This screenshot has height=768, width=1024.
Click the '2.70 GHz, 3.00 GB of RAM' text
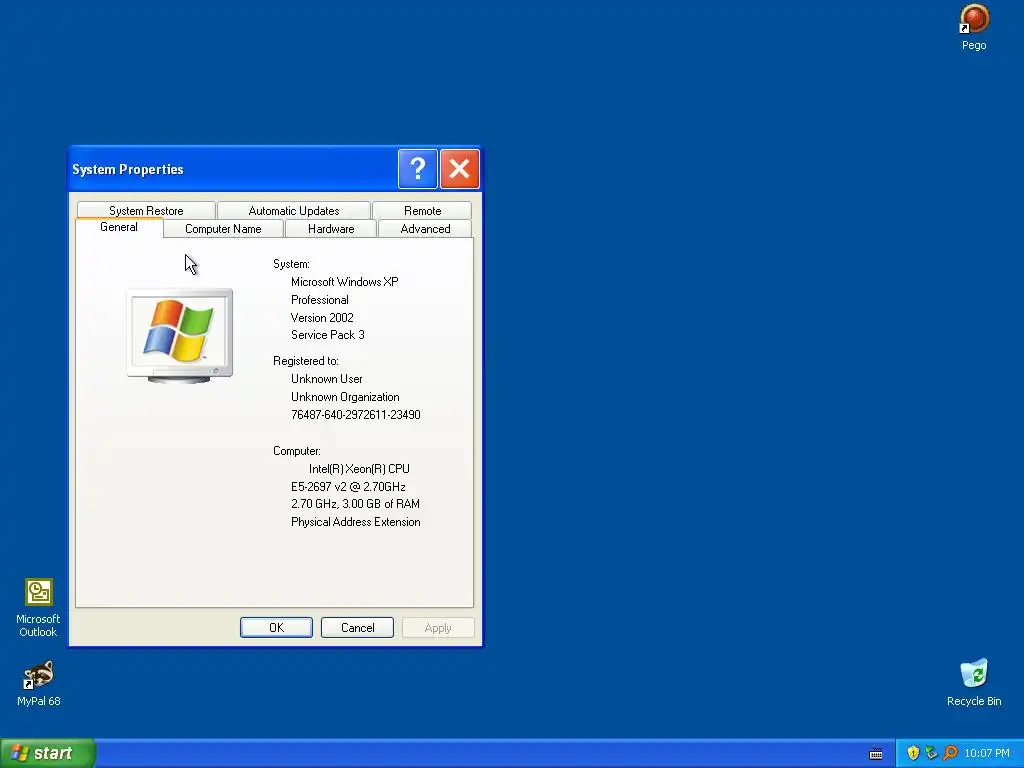point(355,504)
